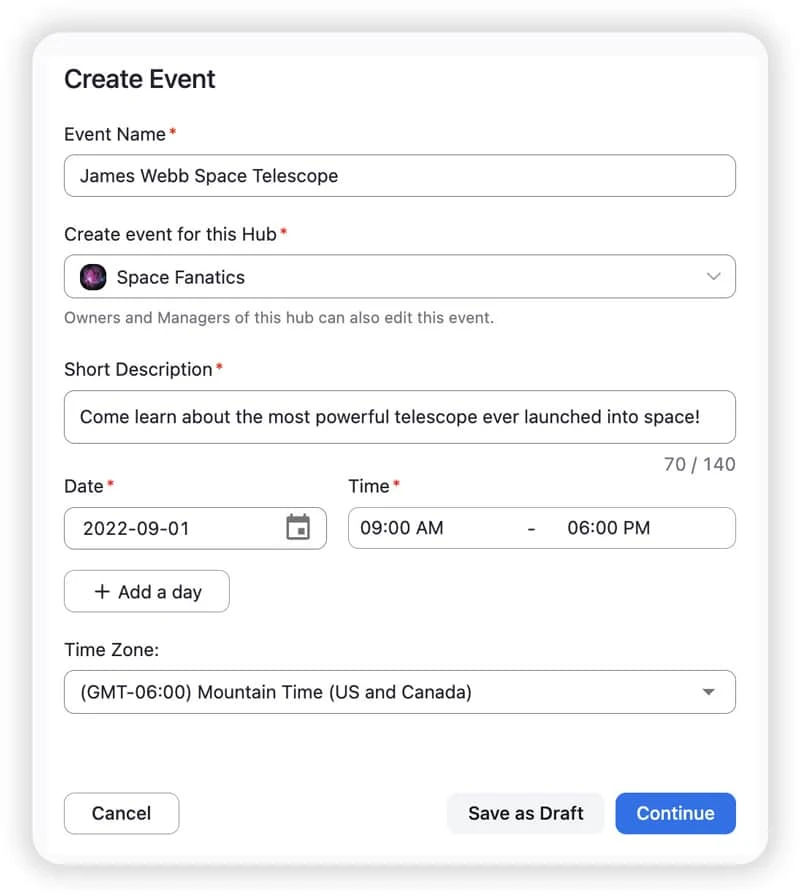Open the Space Fanatics hub dropdown
Screen dimensions: 800x896
[399, 277]
